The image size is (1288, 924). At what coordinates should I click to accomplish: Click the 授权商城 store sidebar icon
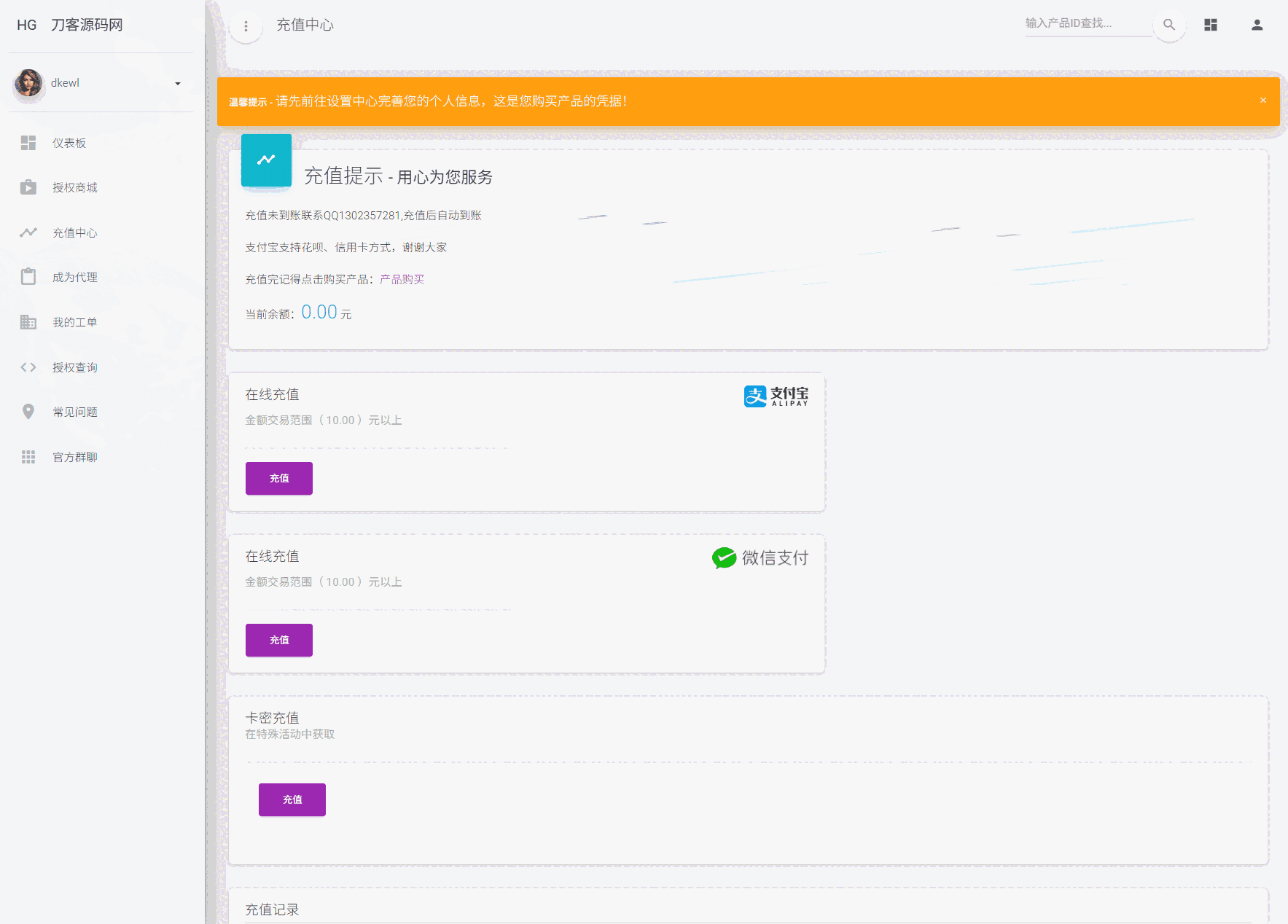point(28,187)
